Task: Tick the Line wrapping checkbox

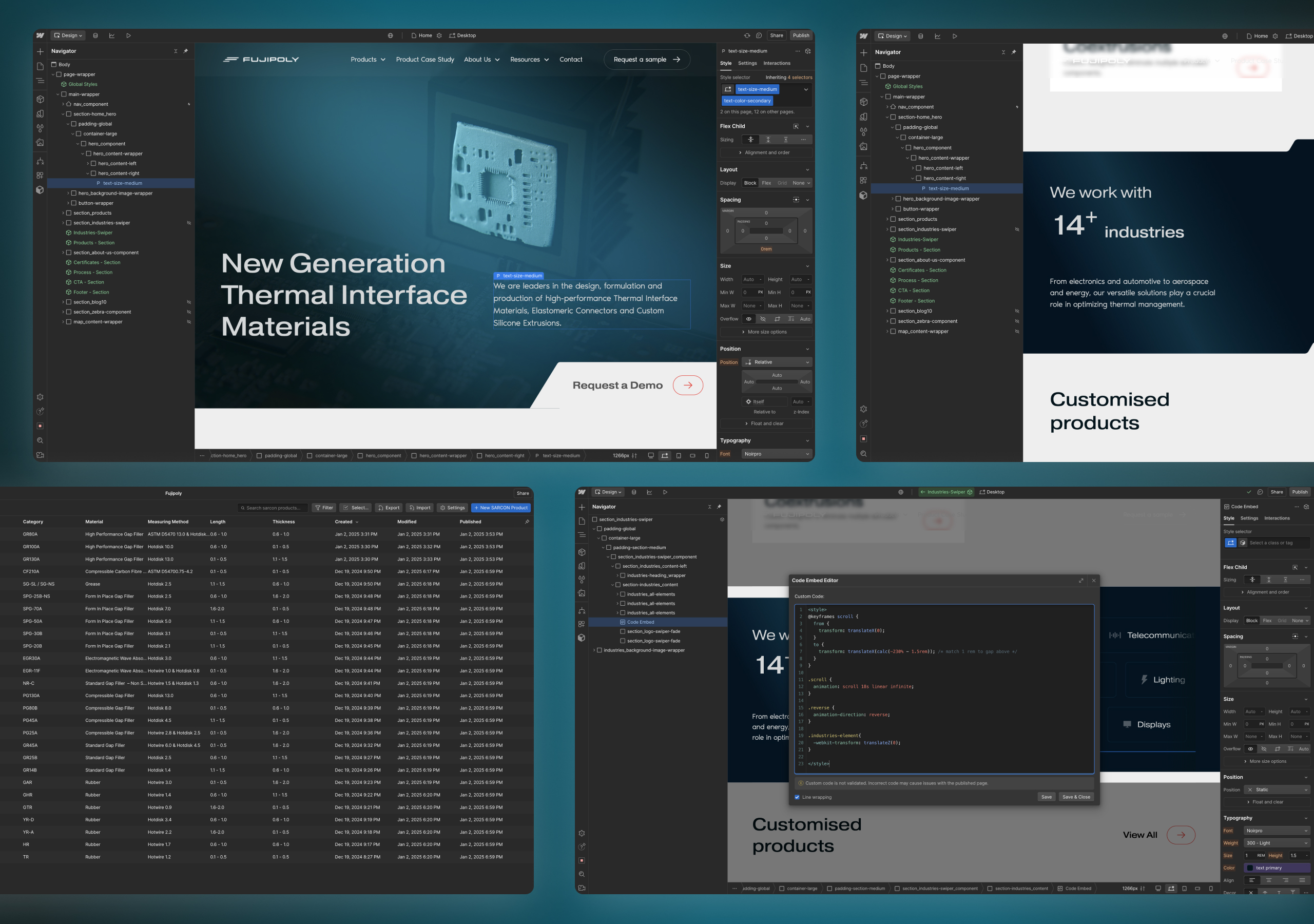Action: point(797,797)
